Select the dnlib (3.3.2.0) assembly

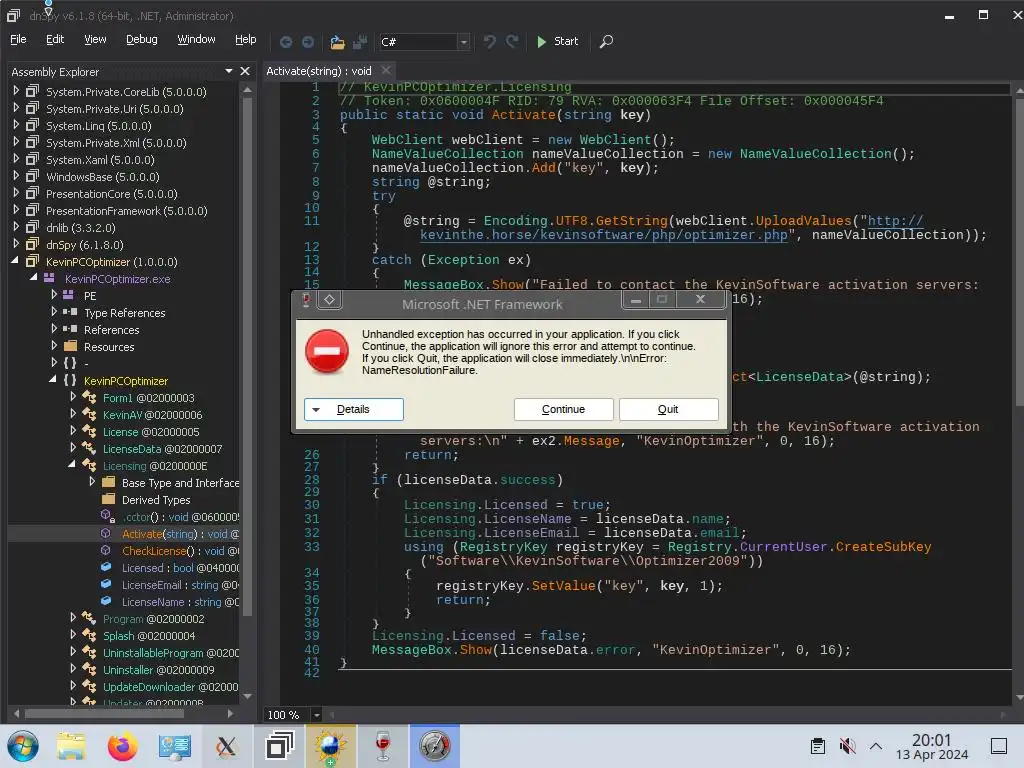click(80, 228)
